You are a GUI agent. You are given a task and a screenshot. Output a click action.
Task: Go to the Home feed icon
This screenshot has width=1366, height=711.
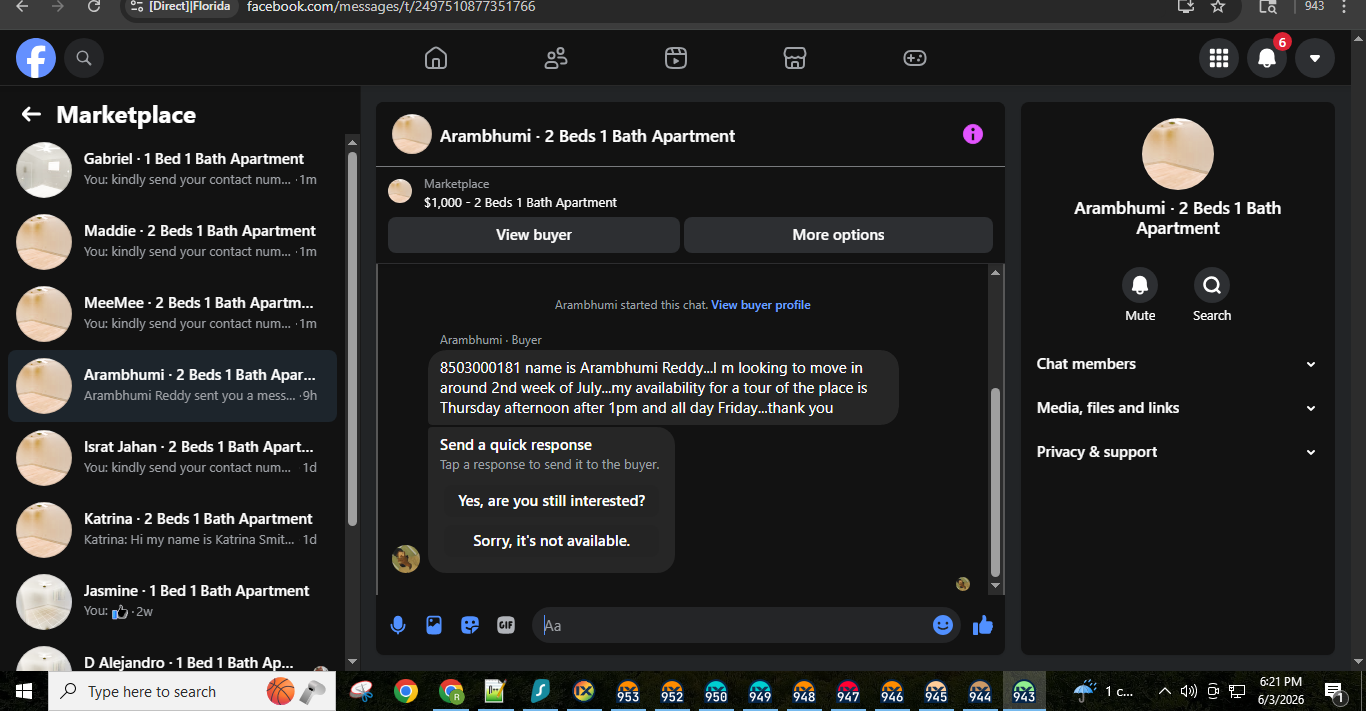pyautogui.click(x=436, y=58)
